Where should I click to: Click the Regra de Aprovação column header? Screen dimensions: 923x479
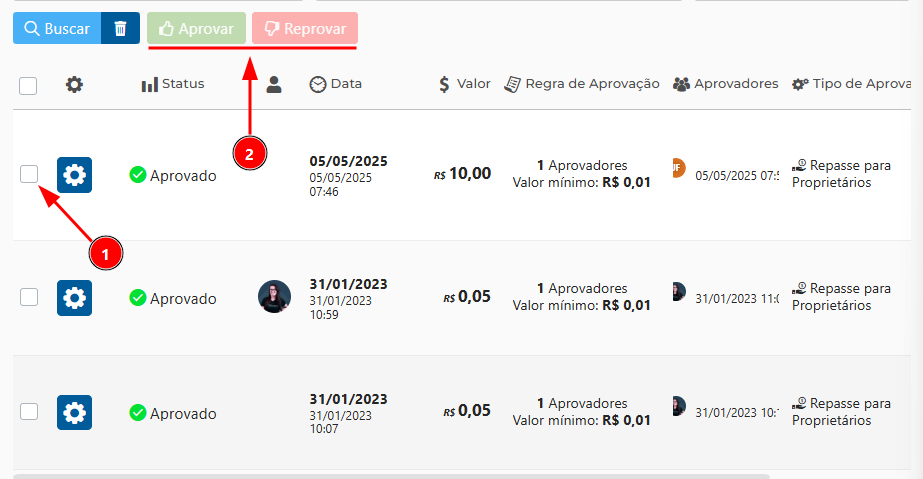pos(582,84)
